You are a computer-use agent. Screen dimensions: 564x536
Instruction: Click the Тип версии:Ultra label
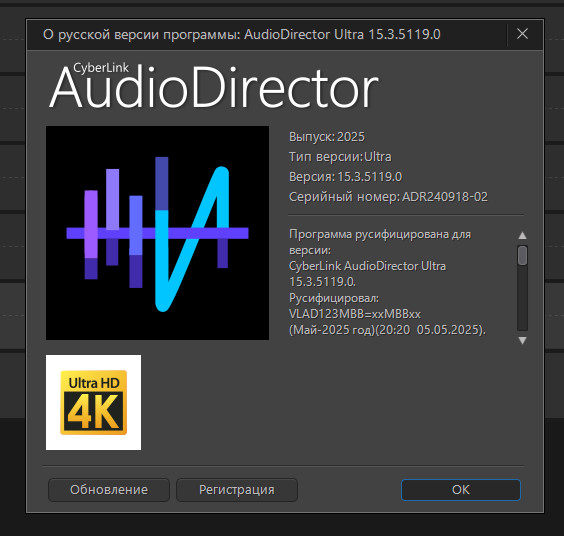point(340,157)
